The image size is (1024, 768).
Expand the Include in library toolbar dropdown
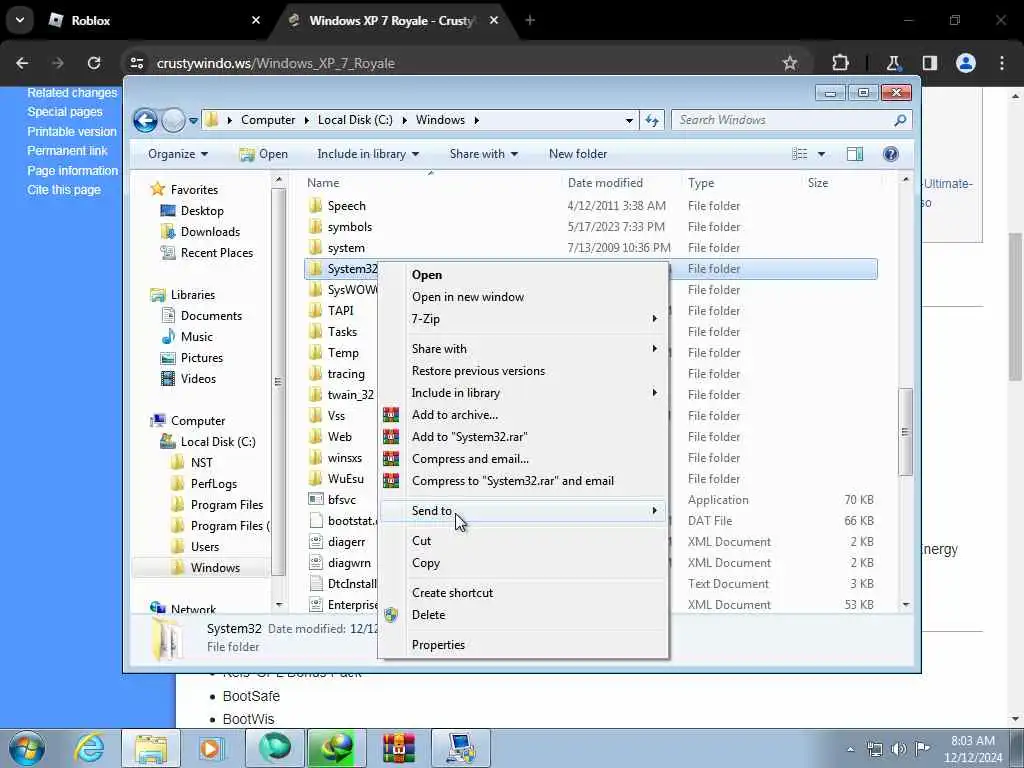[368, 154]
